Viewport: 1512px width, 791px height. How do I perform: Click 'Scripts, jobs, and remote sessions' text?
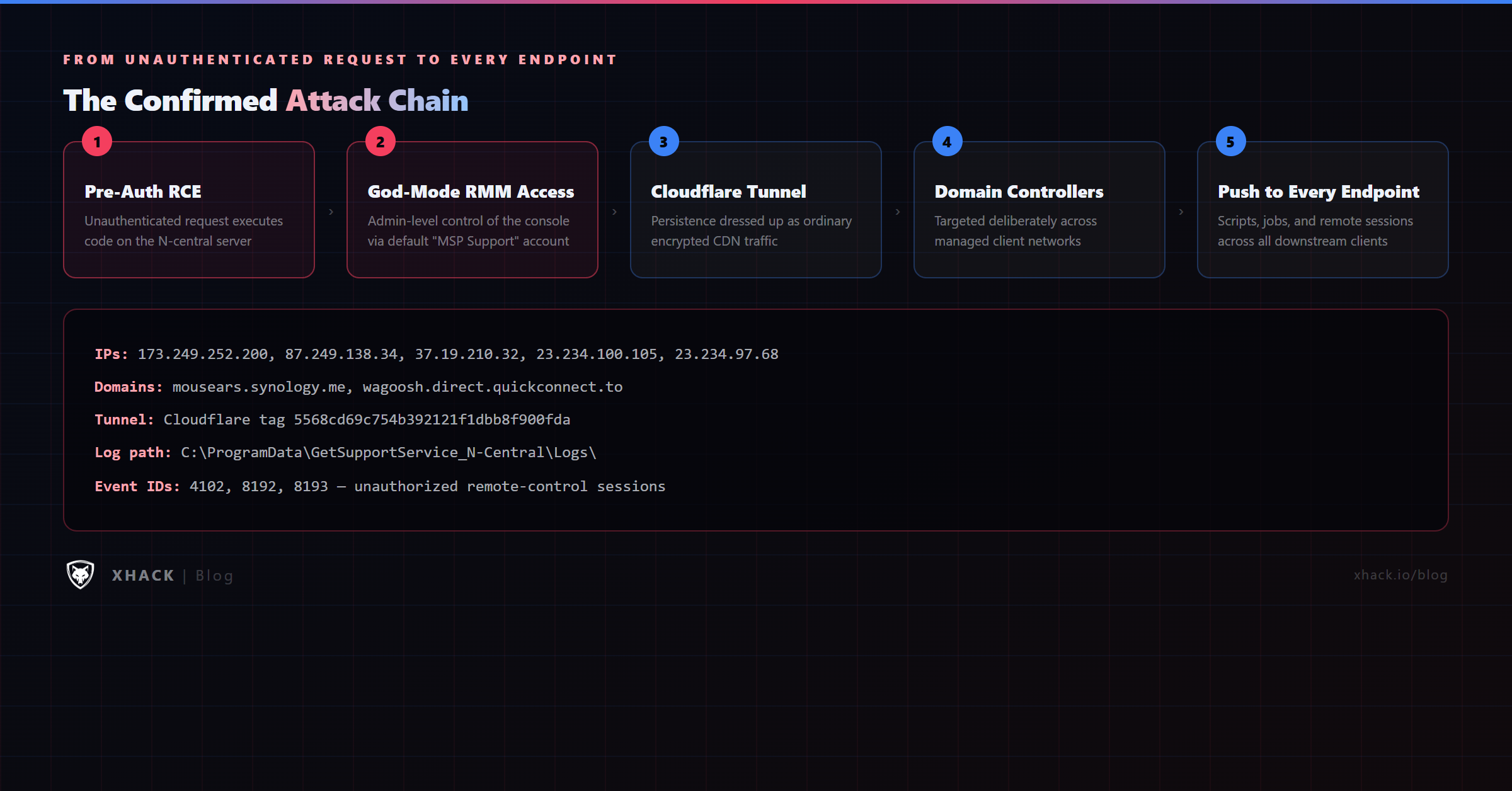tap(1315, 221)
